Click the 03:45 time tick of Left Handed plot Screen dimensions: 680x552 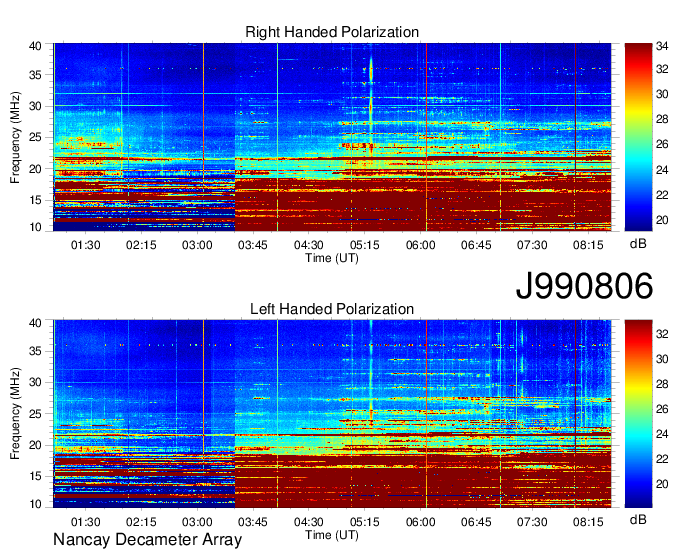click(252, 522)
